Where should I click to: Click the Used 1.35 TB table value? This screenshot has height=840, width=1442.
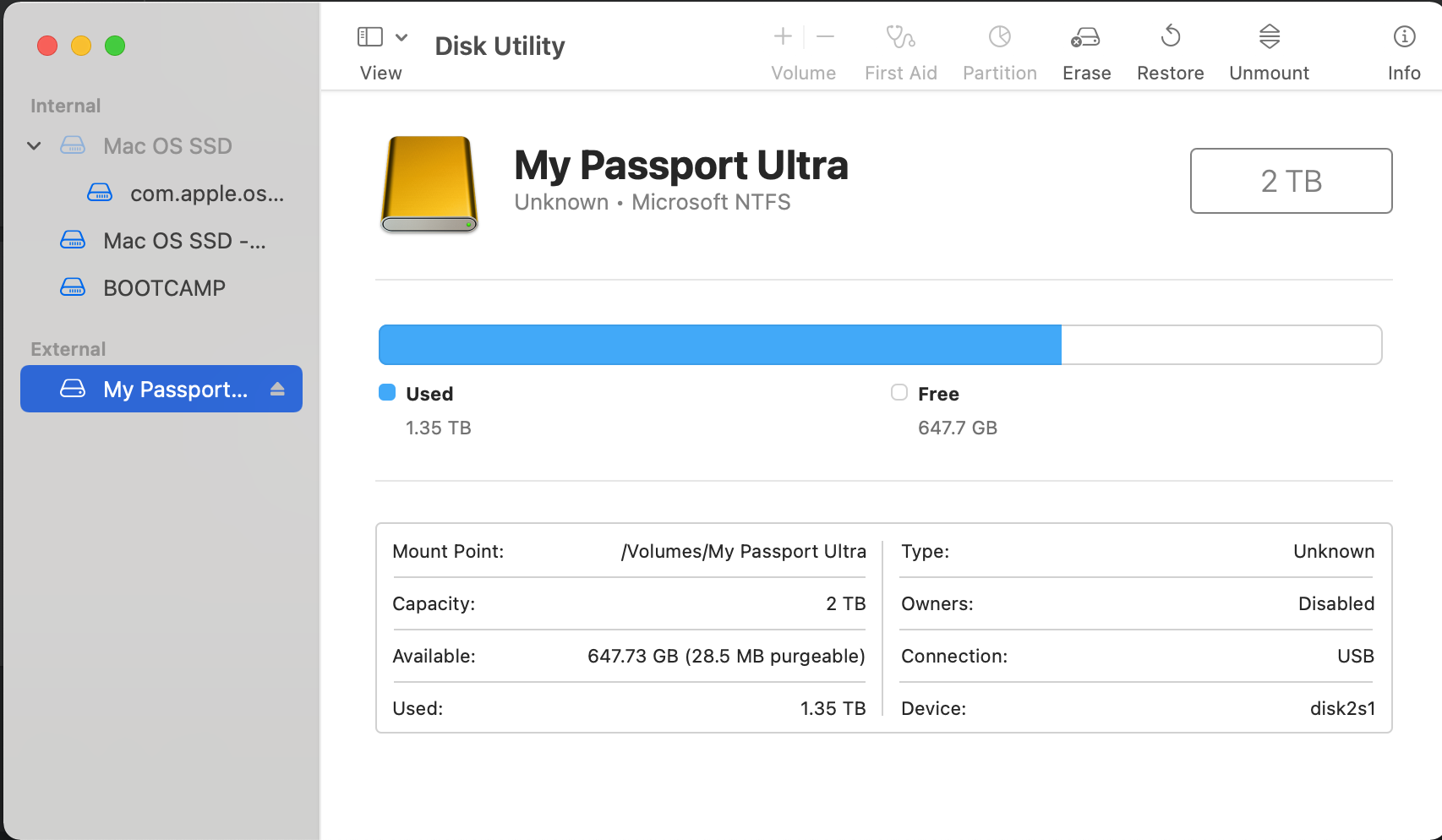pyautogui.click(x=833, y=709)
